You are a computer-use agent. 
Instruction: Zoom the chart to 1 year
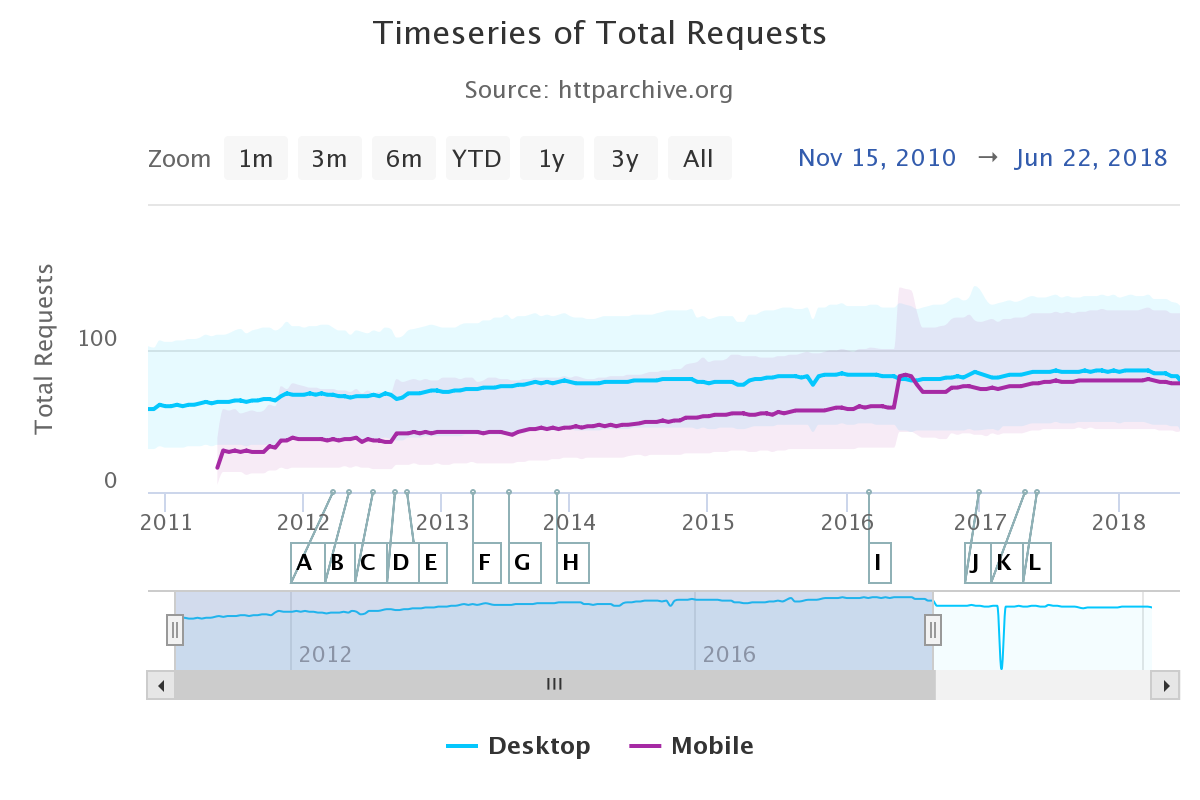(552, 157)
